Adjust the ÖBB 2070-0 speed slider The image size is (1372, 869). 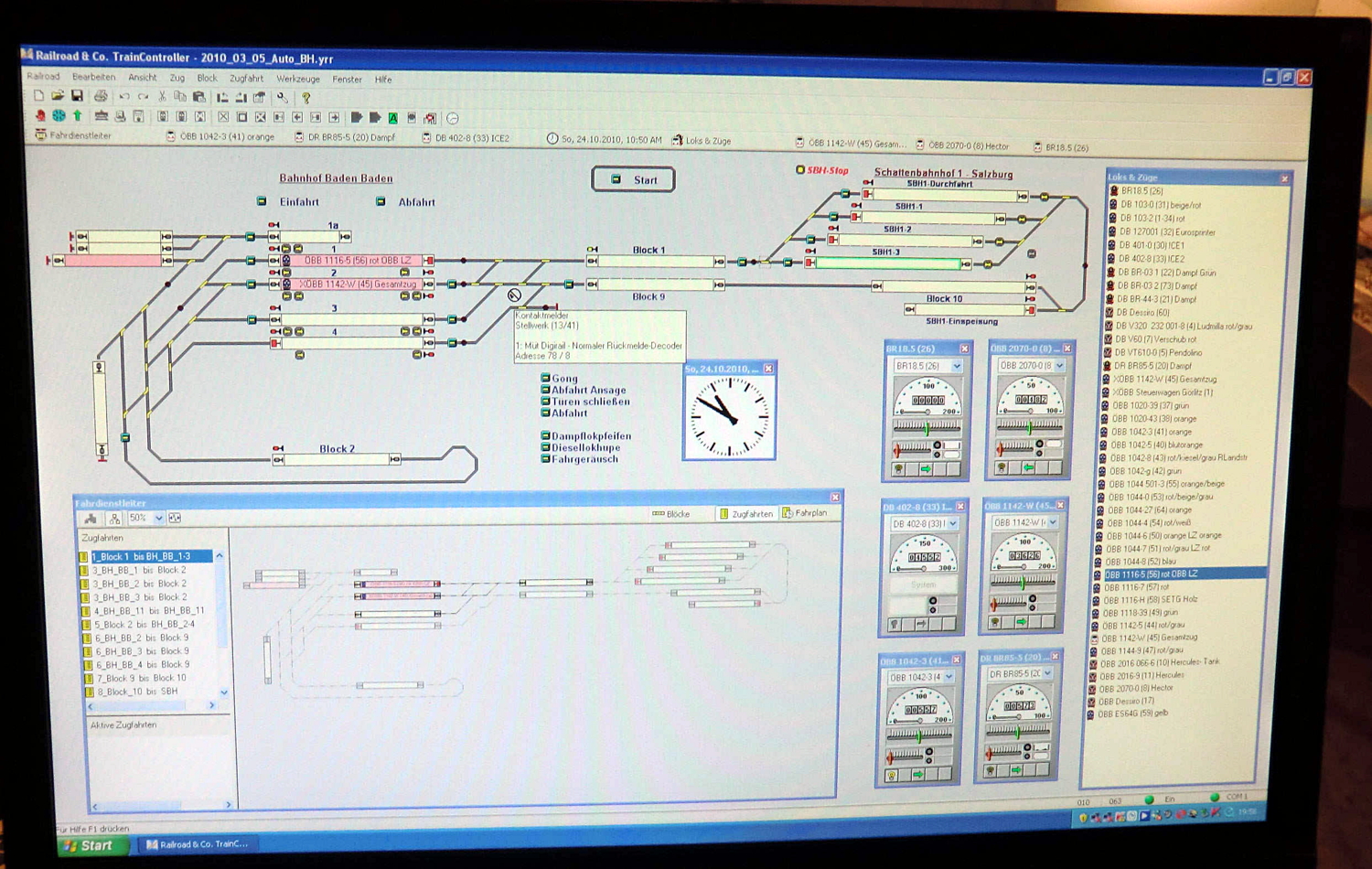click(x=1030, y=425)
